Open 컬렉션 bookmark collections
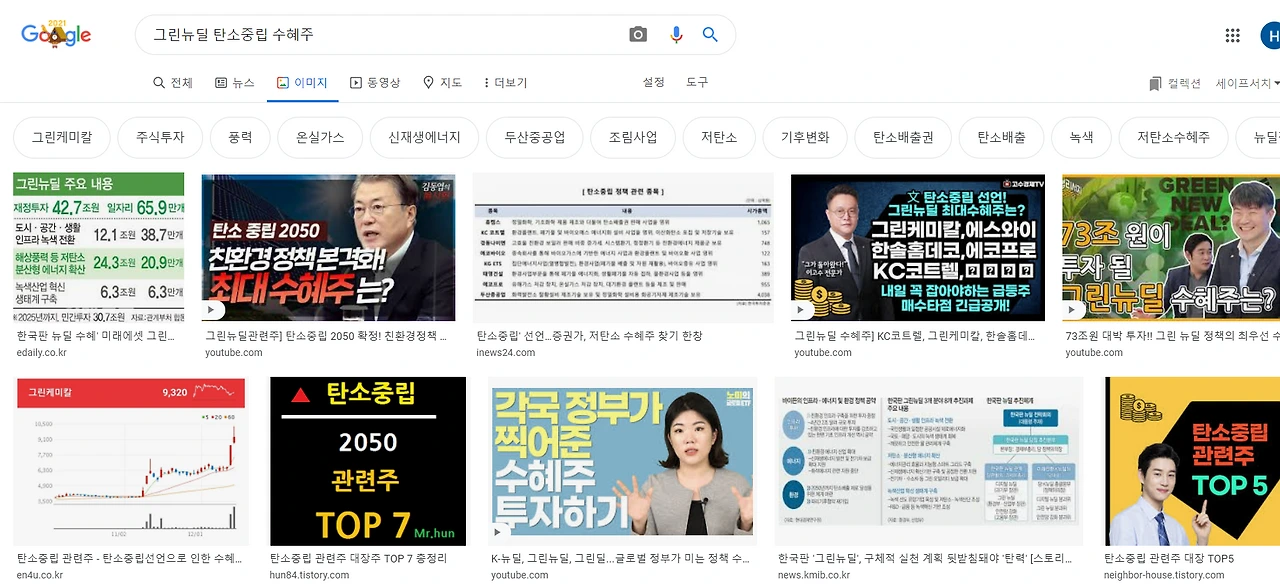1280x584 pixels. pyautogui.click(x=1175, y=83)
